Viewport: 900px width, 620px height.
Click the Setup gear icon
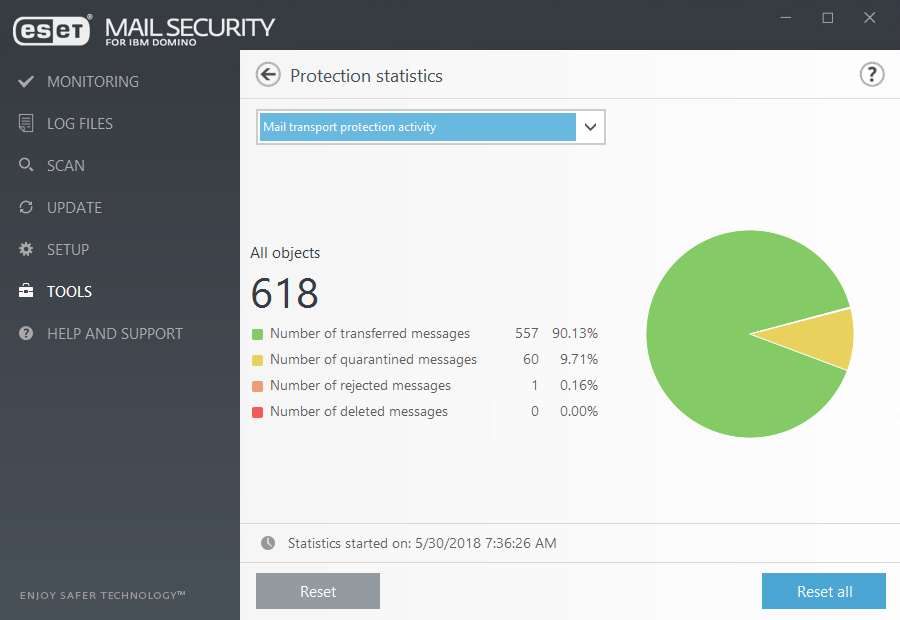pyautogui.click(x=26, y=249)
